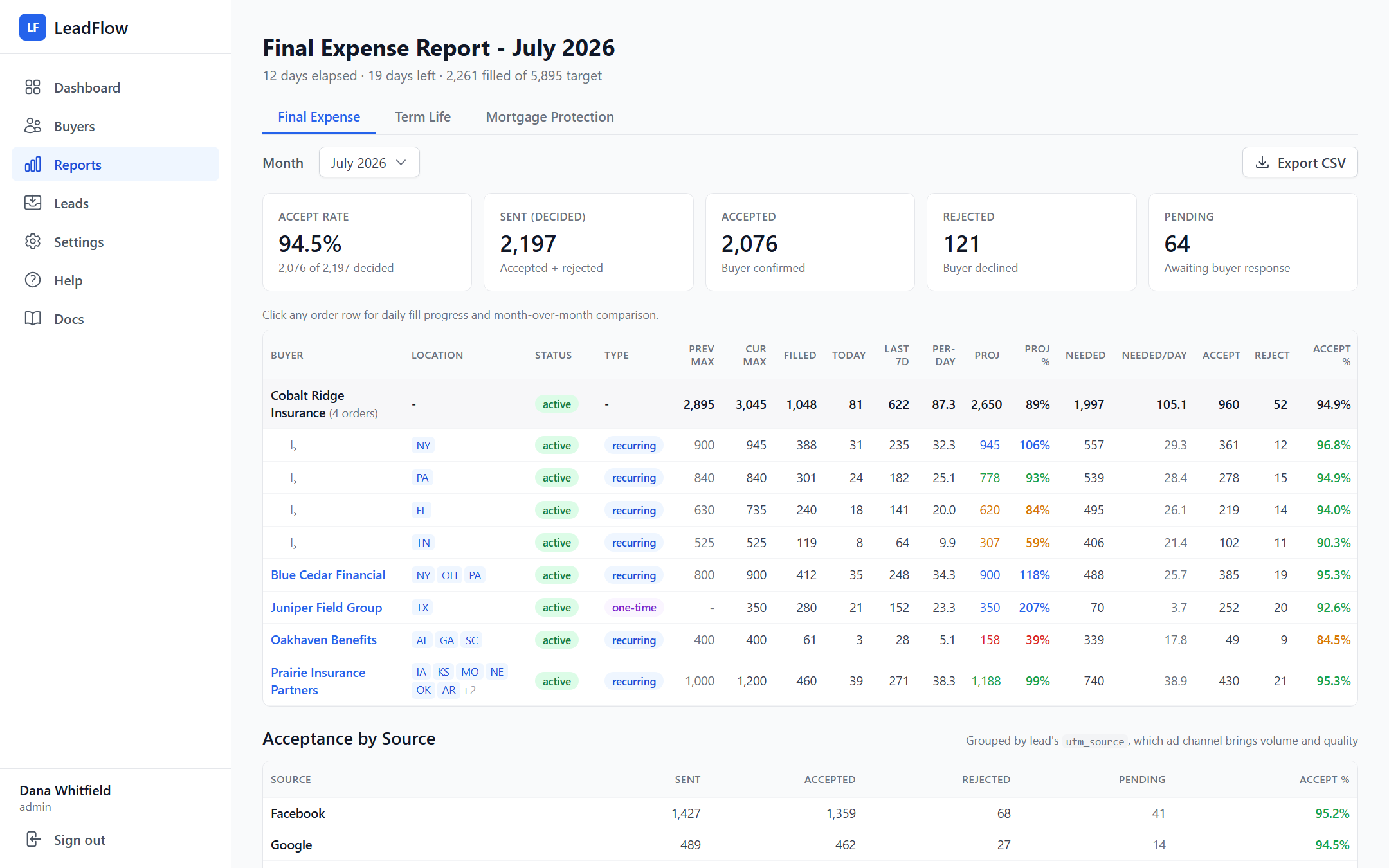Screen dimensions: 1389x868
Task: Open Buyers in the sidebar
Action: (115, 126)
